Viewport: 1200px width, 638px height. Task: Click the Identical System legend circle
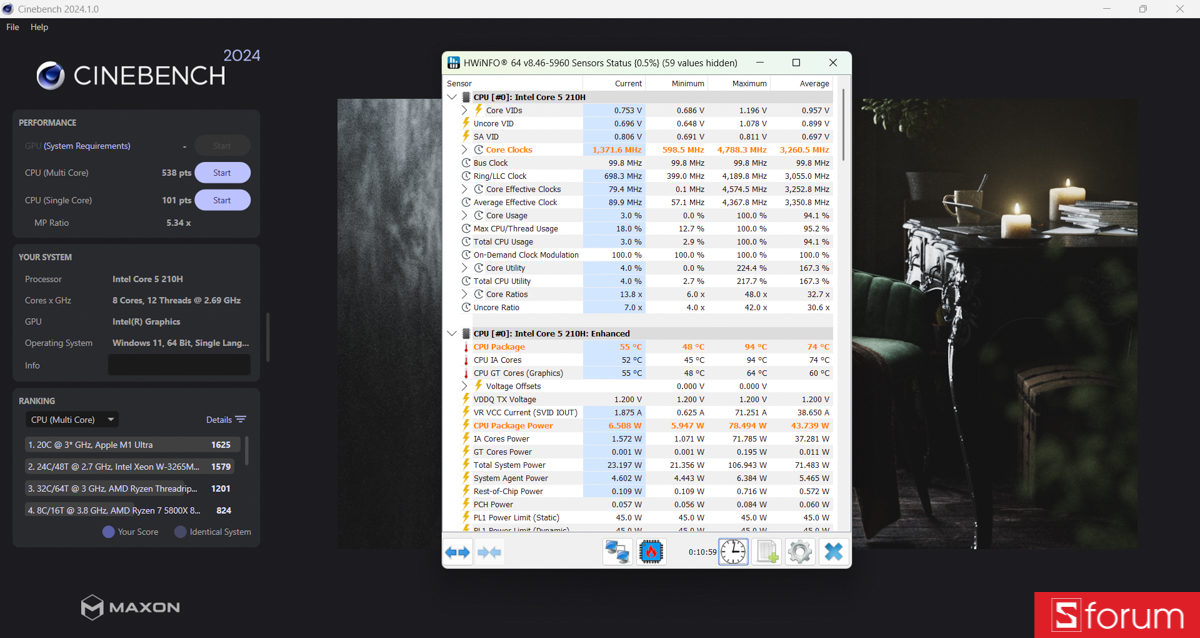coord(181,532)
